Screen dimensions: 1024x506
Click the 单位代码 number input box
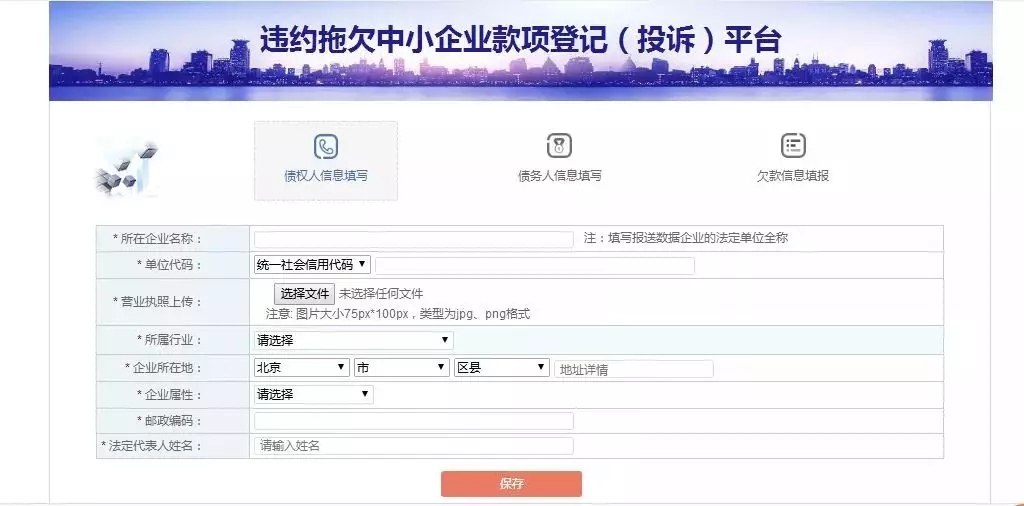(534, 266)
